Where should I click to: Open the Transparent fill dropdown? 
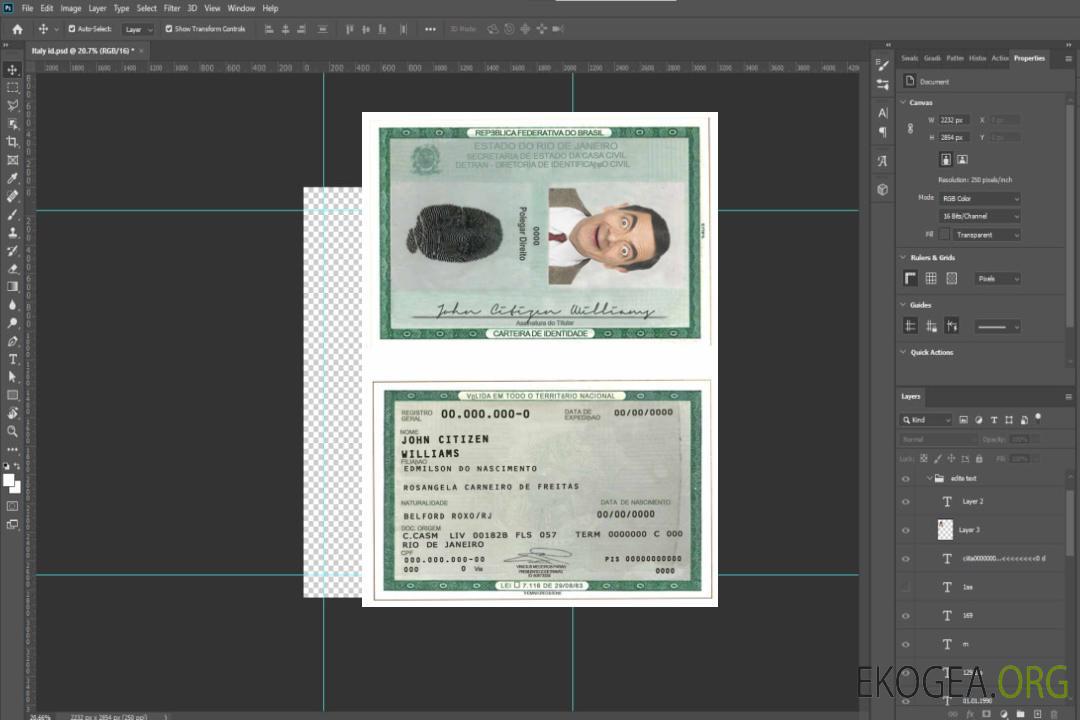pyautogui.click(x=987, y=235)
